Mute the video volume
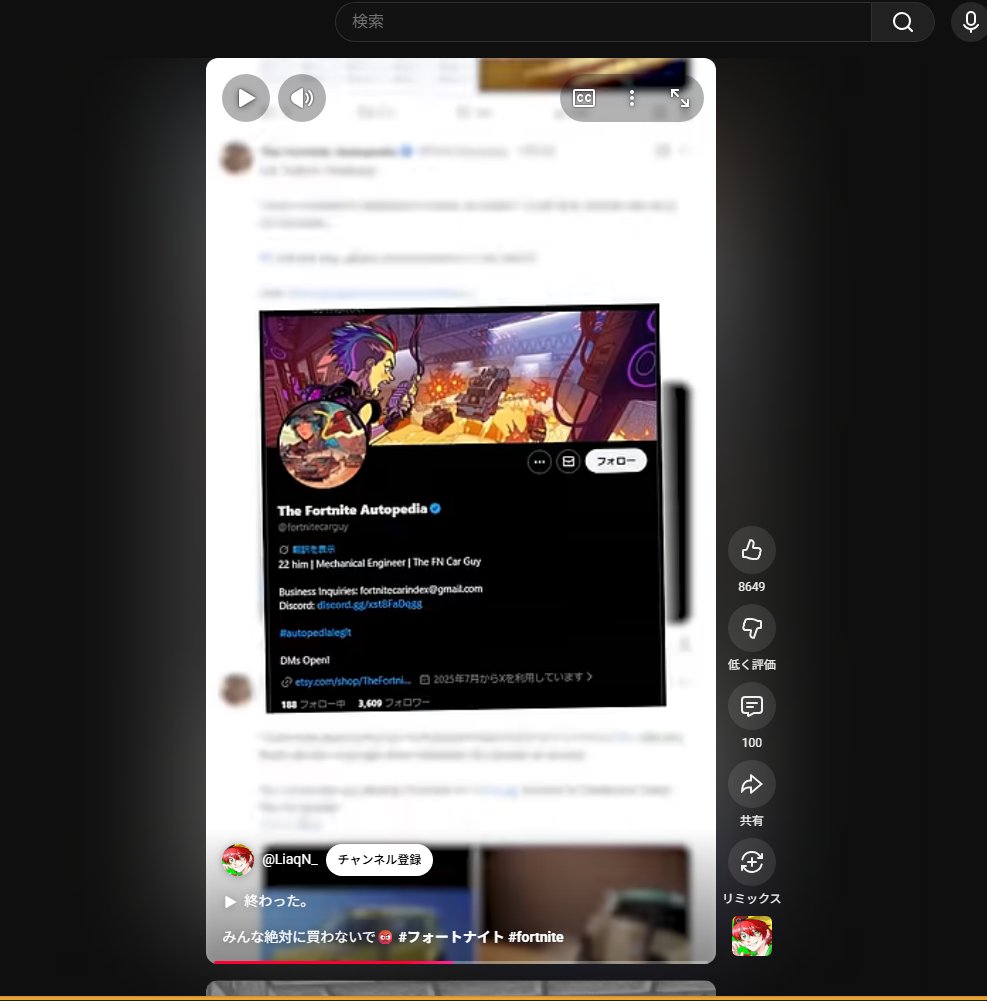 coord(302,98)
